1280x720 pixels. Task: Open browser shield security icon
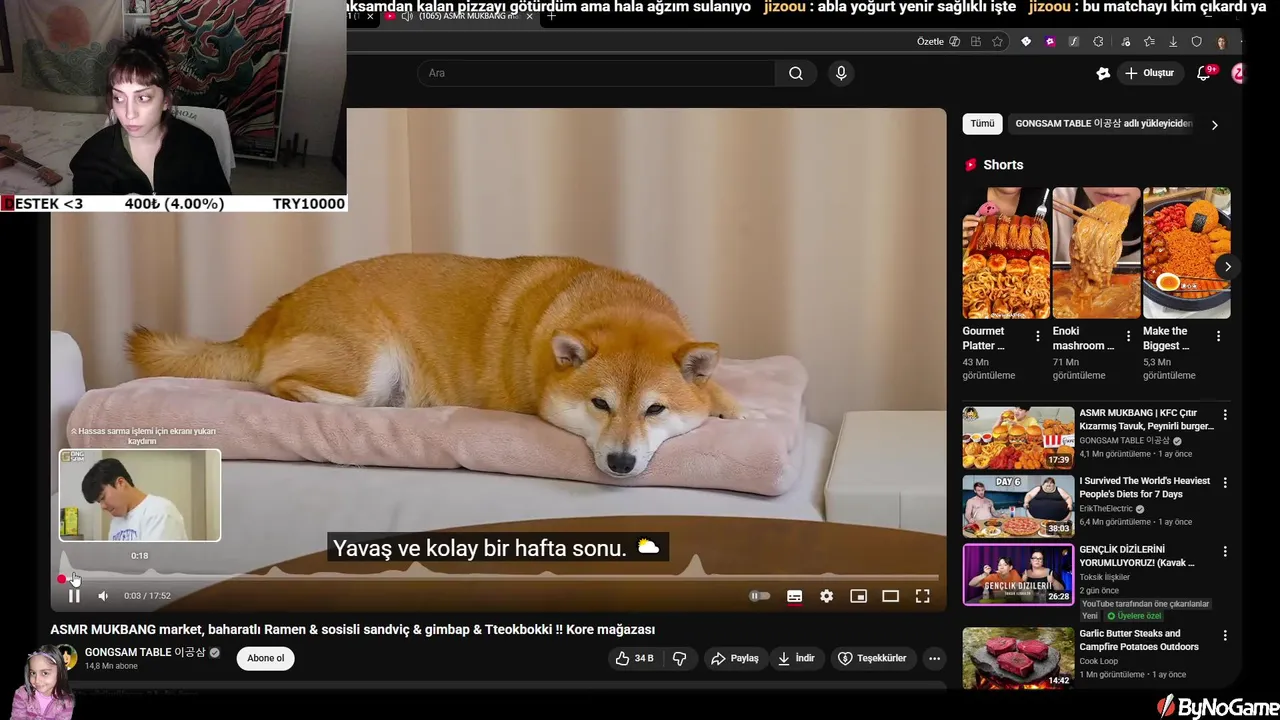pyautogui.click(x=1197, y=42)
